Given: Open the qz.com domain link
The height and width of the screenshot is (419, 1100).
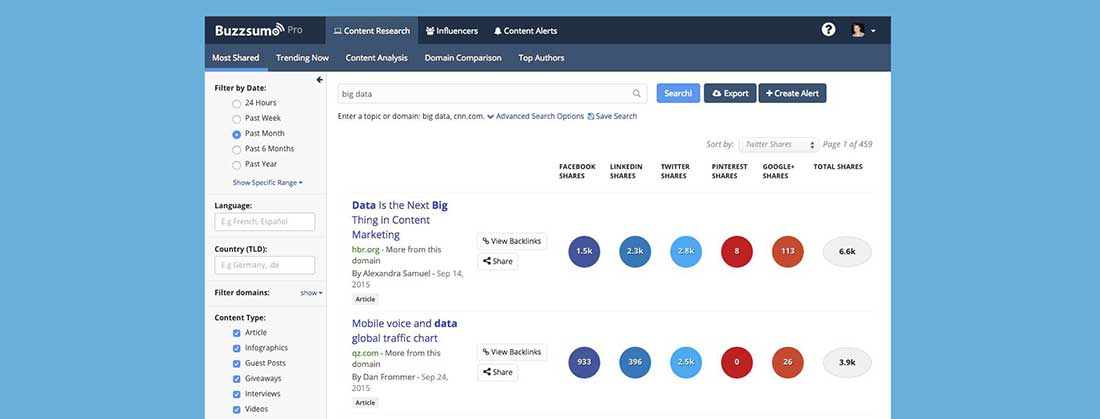Looking at the screenshot, I should pyautogui.click(x=364, y=353).
